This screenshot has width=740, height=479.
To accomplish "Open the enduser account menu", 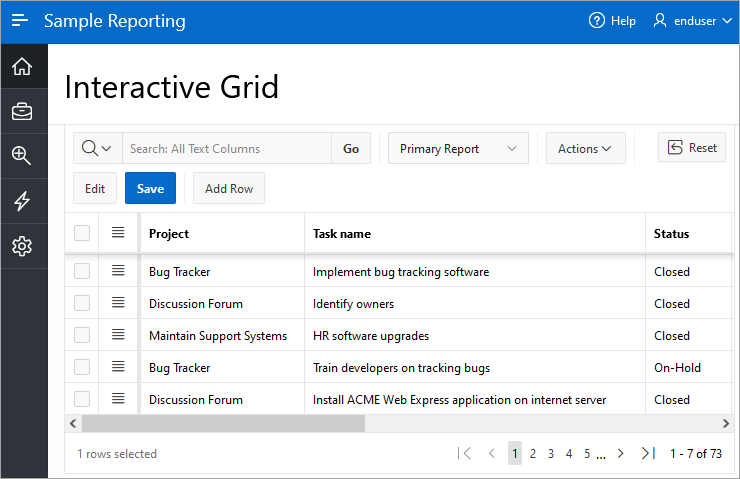I will [x=691, y=21].
